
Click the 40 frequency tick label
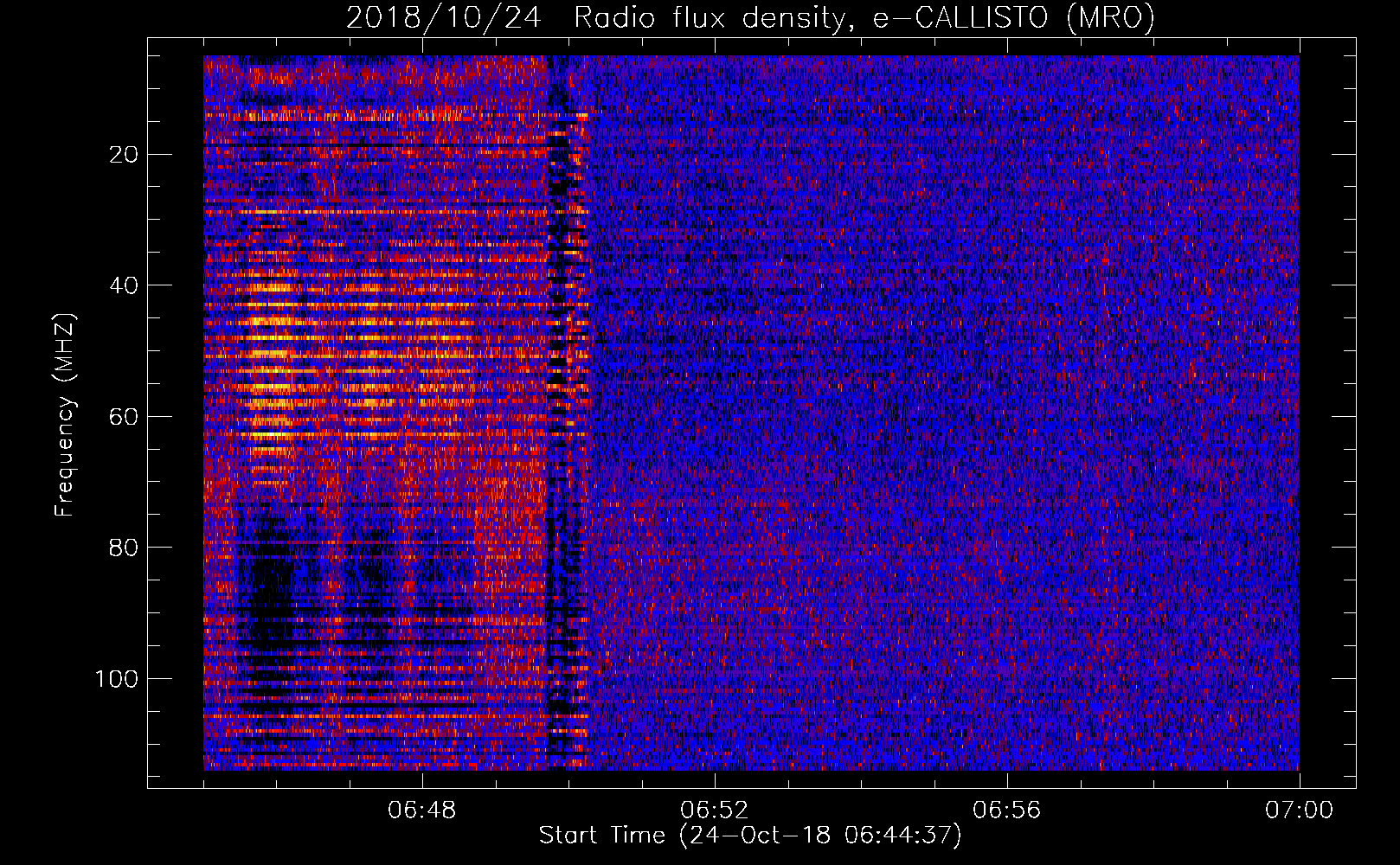[x=125, y=285]
